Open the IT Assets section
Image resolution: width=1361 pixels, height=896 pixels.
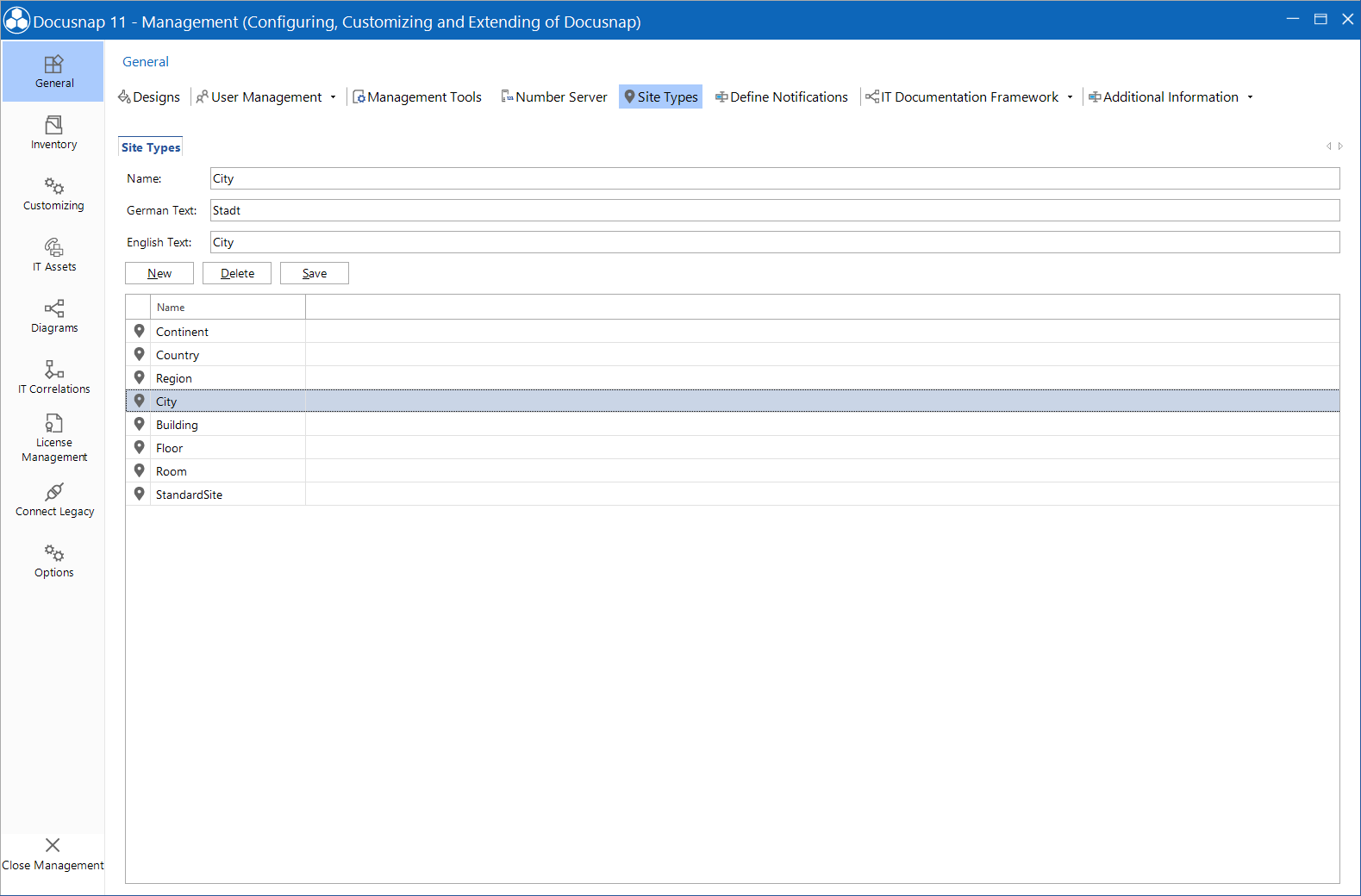click(x=53, y=255)
